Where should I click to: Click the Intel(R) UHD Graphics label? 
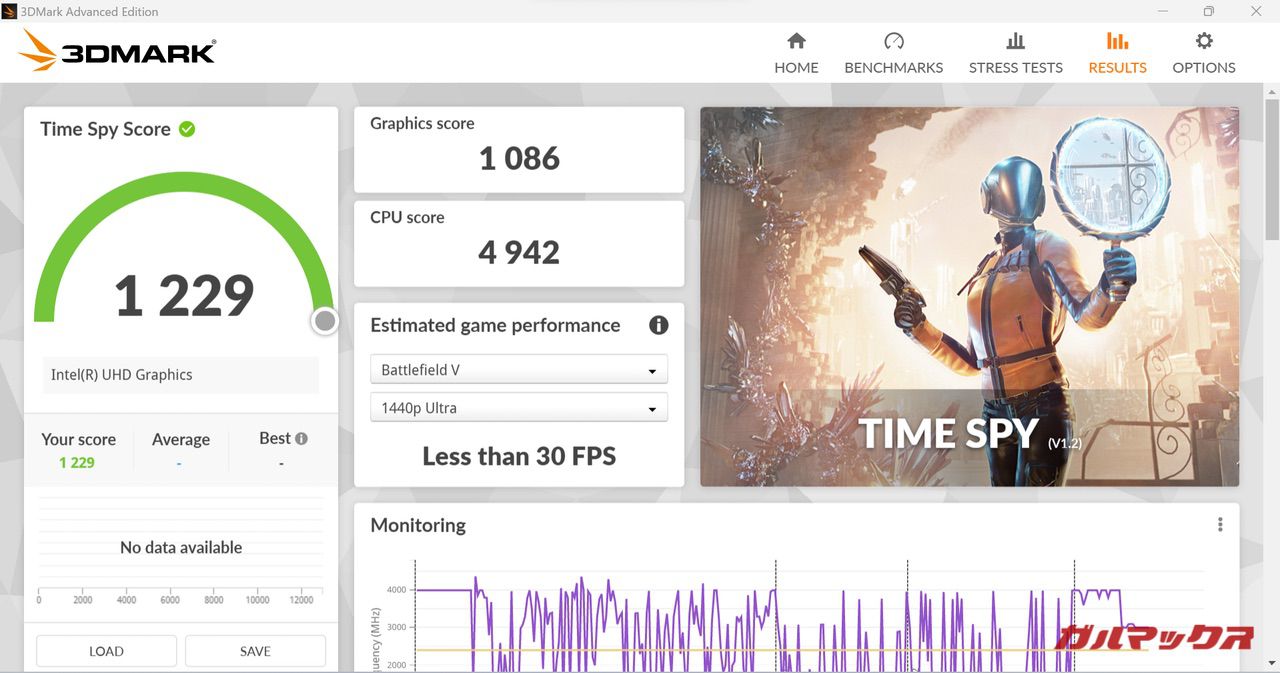(122, 375)
